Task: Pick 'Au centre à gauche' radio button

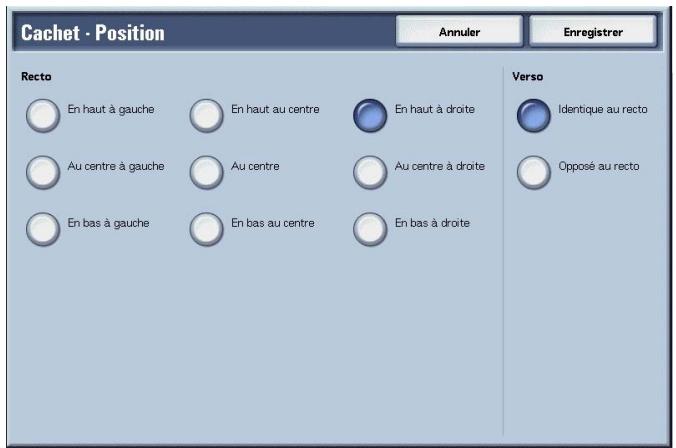Action: [x=43, y=173]
